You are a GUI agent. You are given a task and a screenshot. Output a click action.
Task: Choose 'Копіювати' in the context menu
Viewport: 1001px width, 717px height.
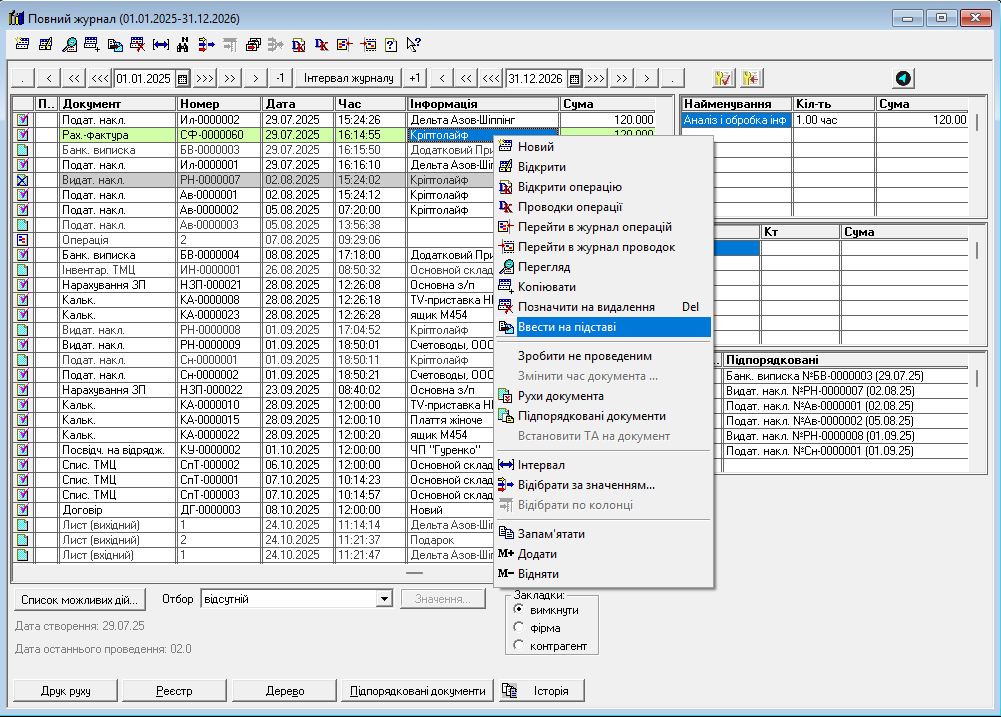546,287
